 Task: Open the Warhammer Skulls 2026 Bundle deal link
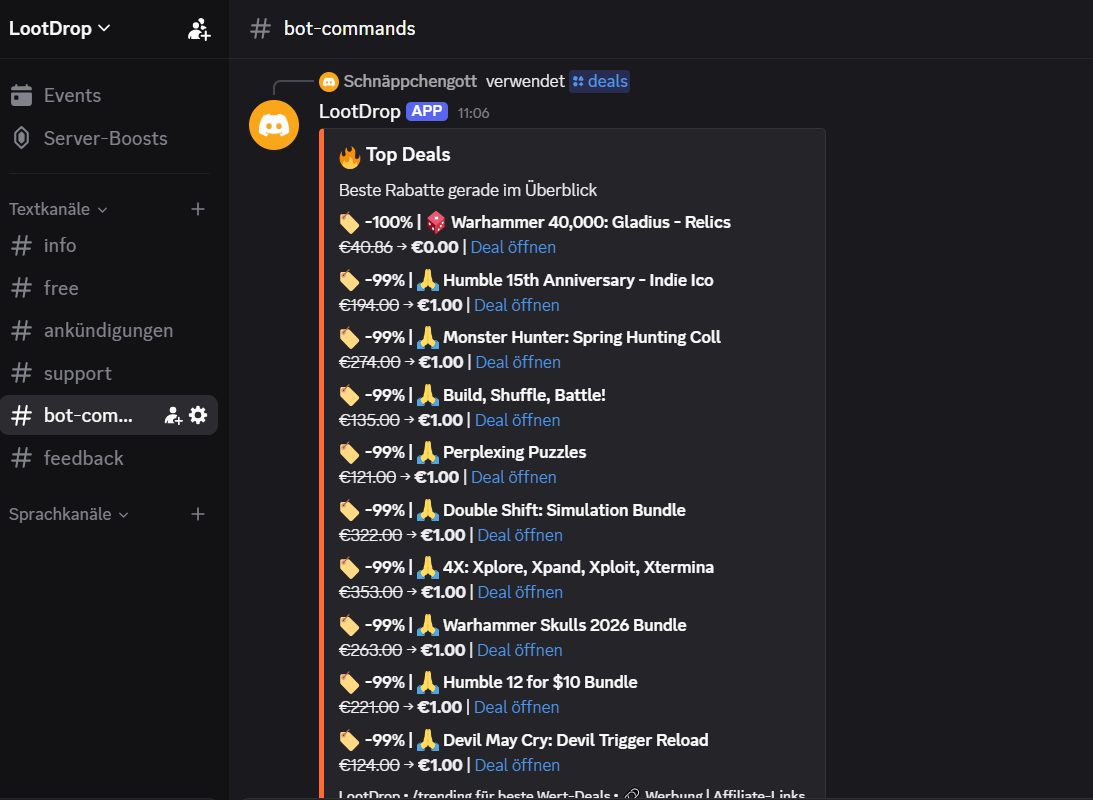tap(519, 650)
